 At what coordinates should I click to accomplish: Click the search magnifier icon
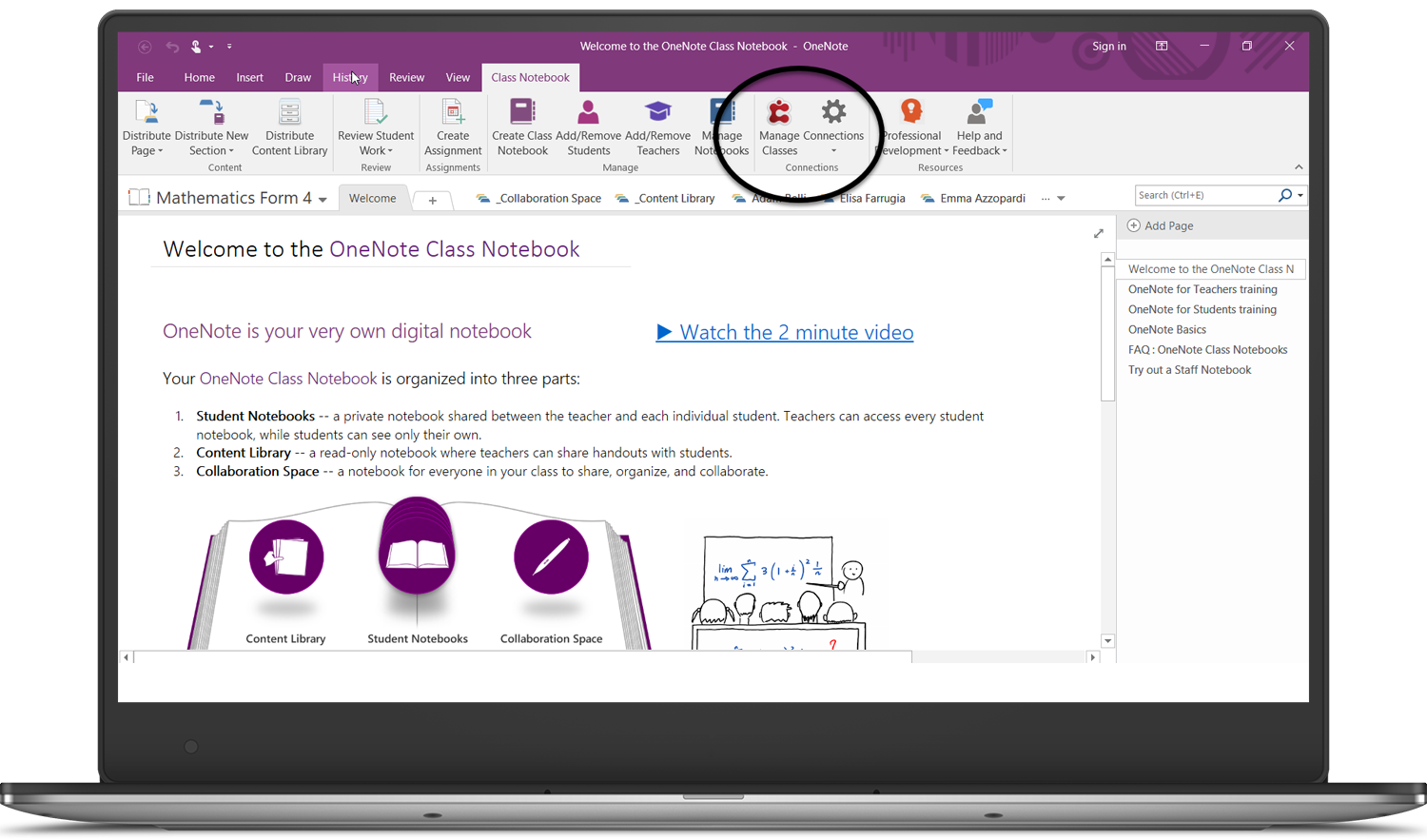1285,195
